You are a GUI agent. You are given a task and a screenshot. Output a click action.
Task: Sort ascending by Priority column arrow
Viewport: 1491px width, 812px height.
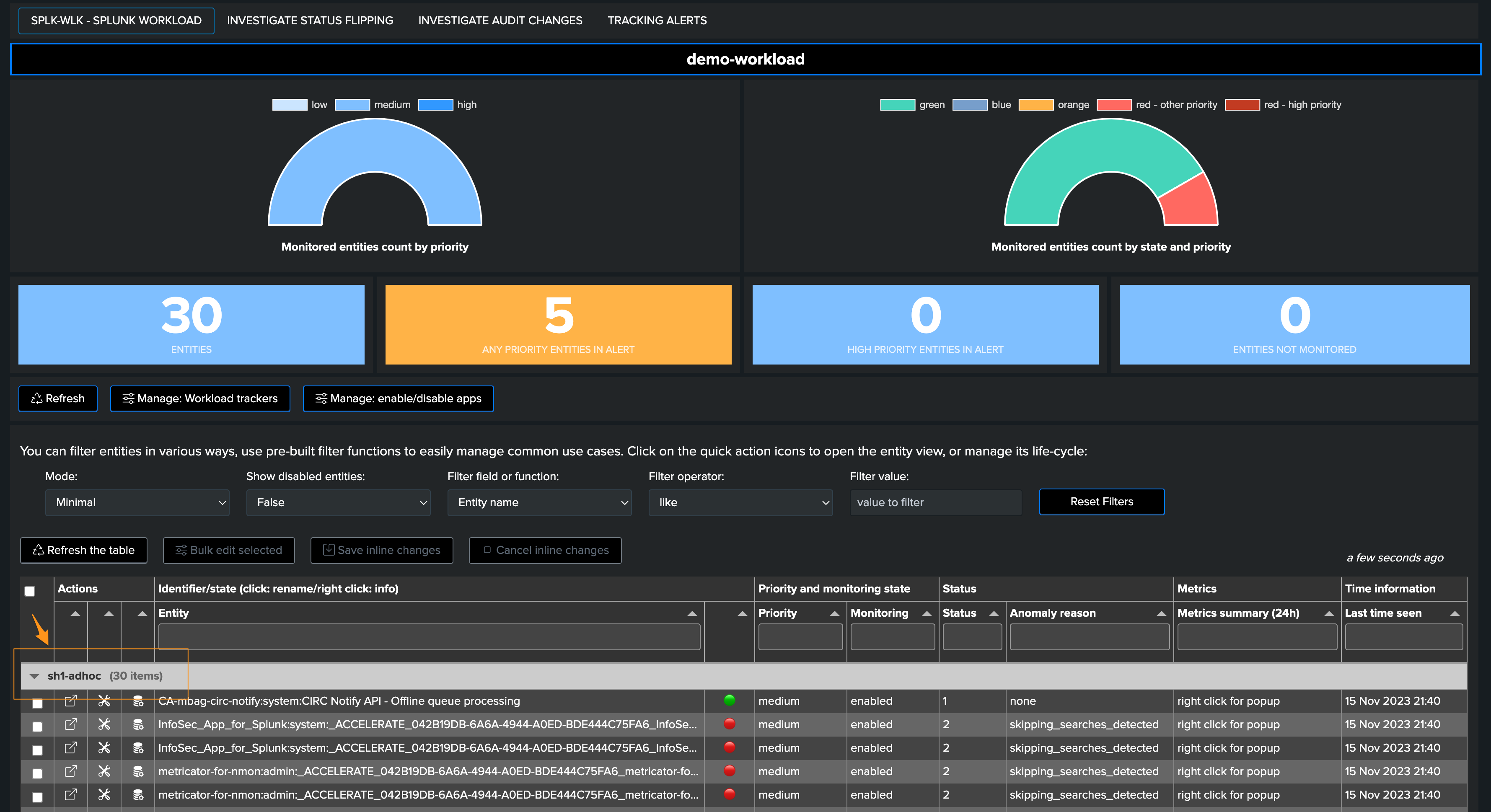tap(834, 613)
